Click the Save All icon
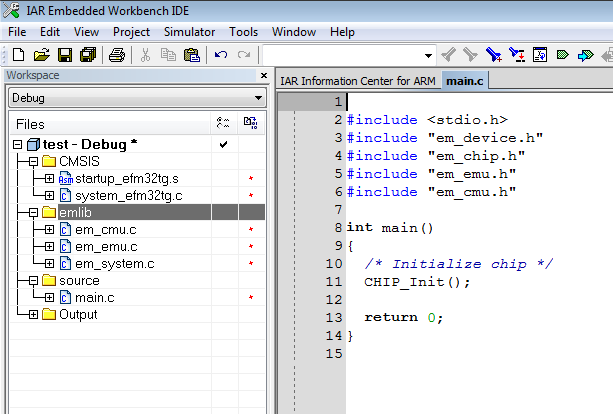Screen dimensions: 613x414 pyautogui.click(x=88, y=55)
